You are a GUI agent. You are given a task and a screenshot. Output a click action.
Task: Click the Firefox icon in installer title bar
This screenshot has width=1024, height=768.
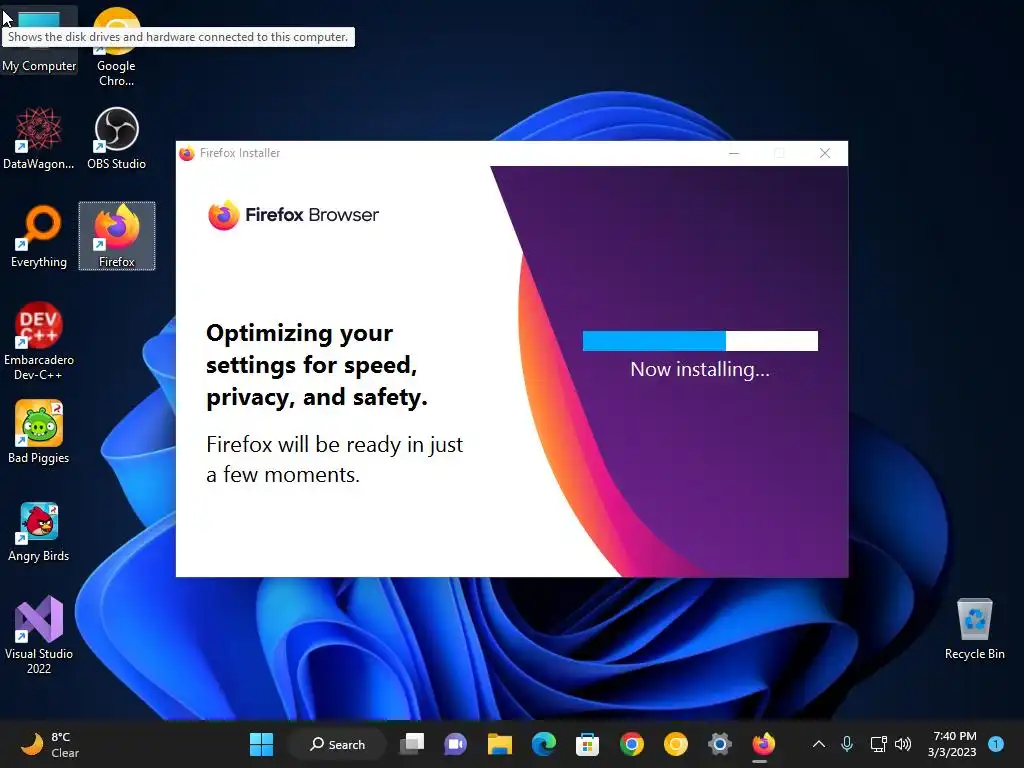(187, 153)
